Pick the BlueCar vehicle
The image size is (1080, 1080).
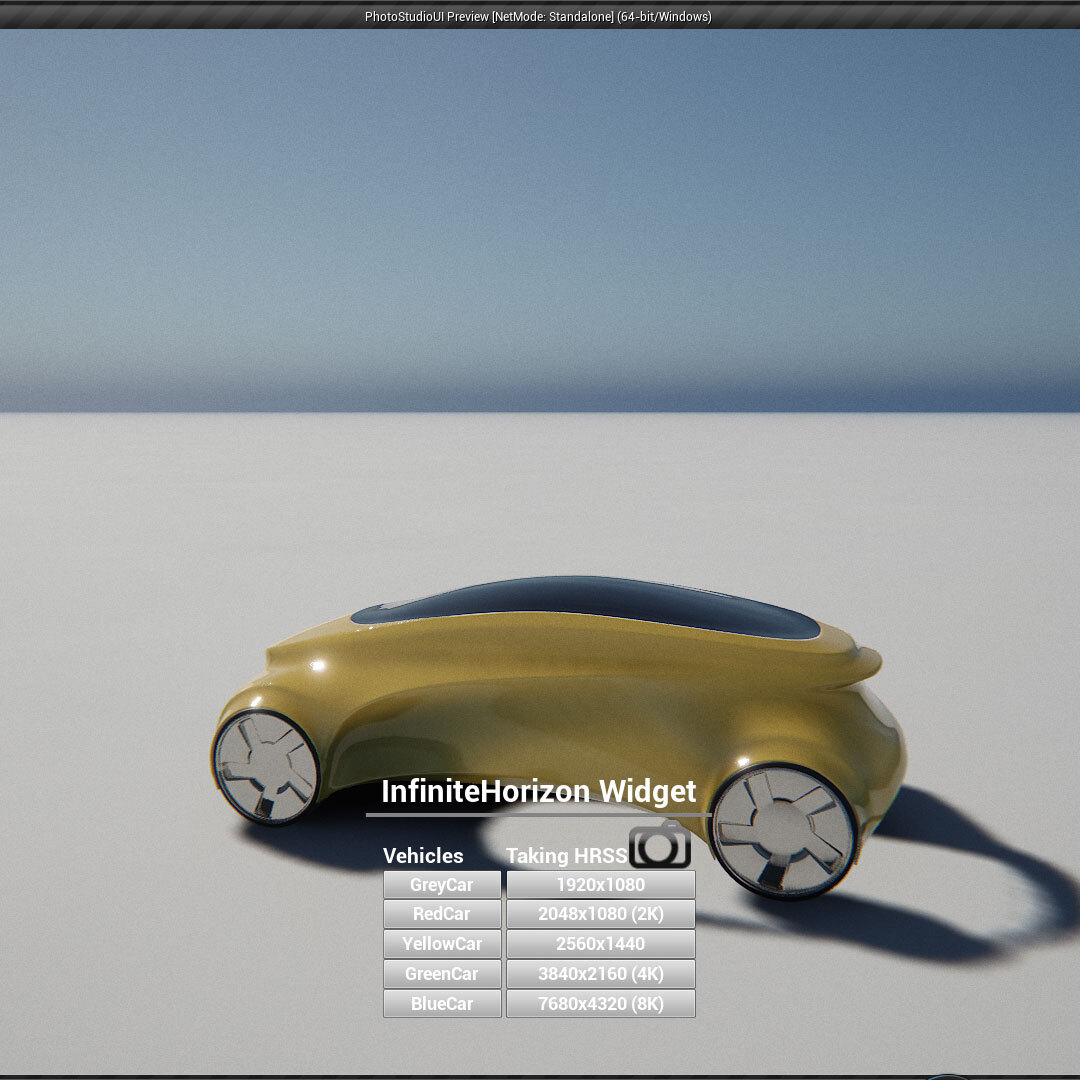(442, 1004)
